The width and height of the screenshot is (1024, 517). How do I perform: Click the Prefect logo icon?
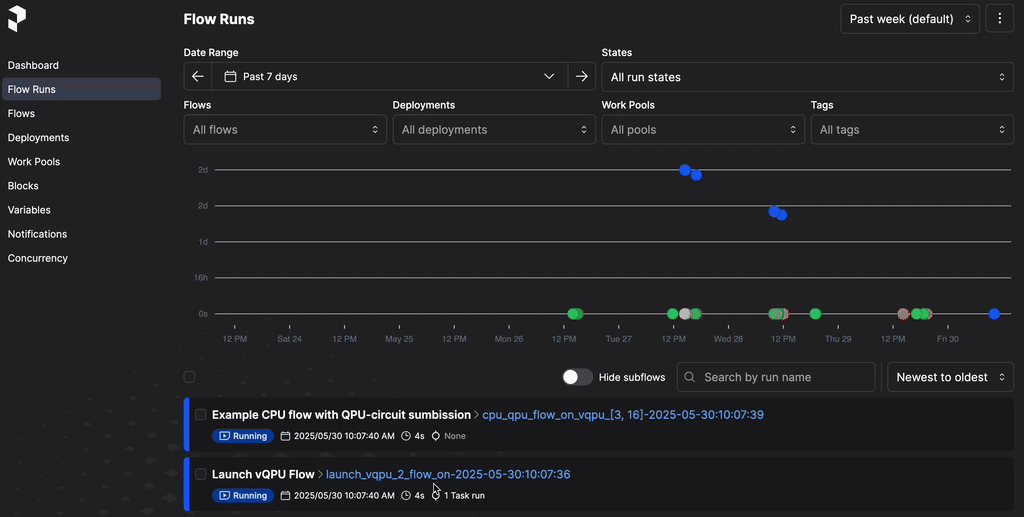pyautogui.click(x=16, y=19)
